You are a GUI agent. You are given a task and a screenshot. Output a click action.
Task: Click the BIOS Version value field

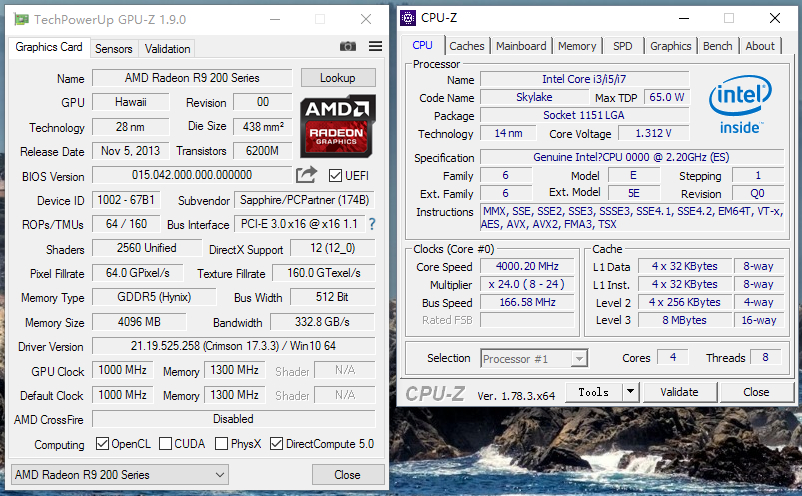[x=192, y=175]
